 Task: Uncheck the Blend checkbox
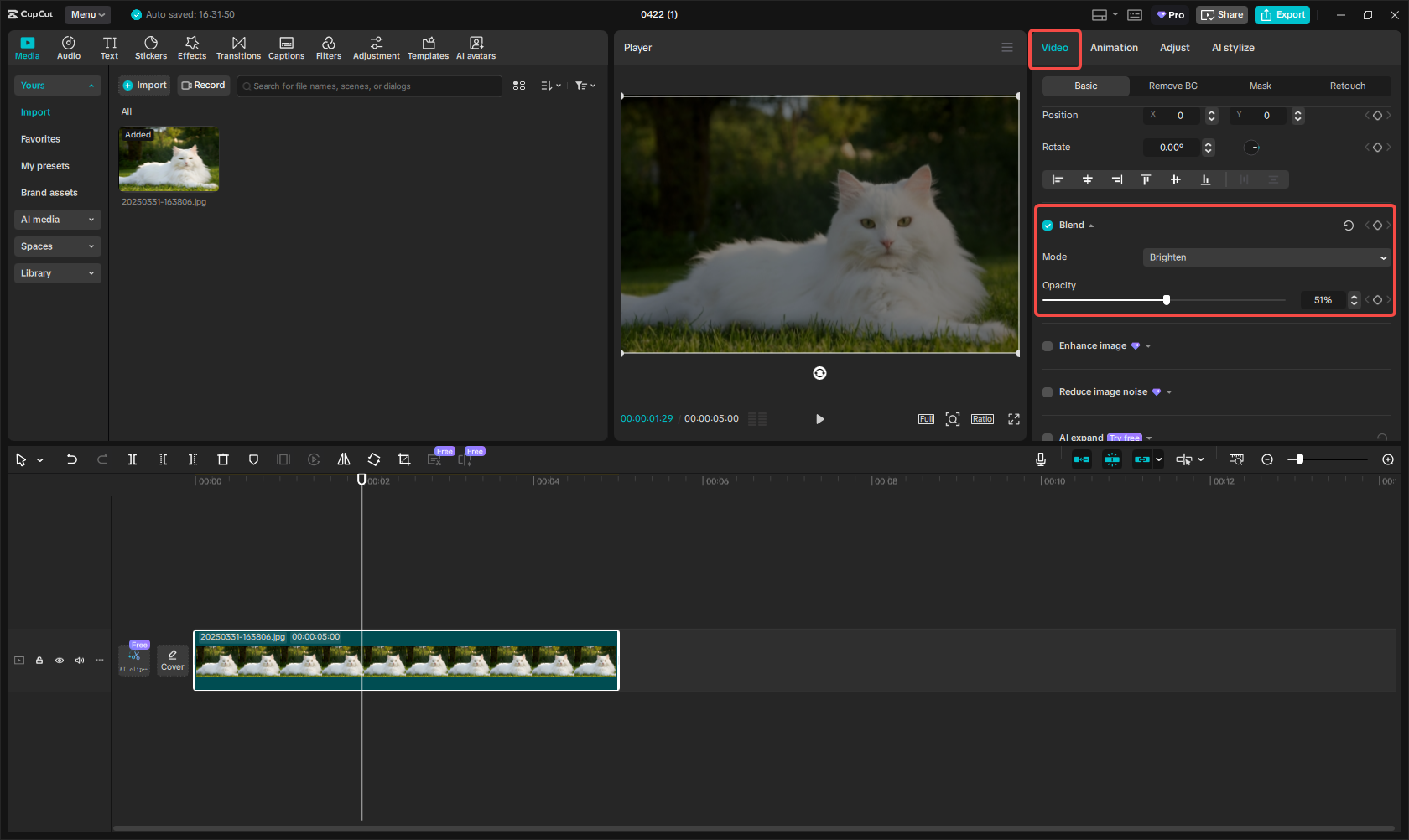1048,226
